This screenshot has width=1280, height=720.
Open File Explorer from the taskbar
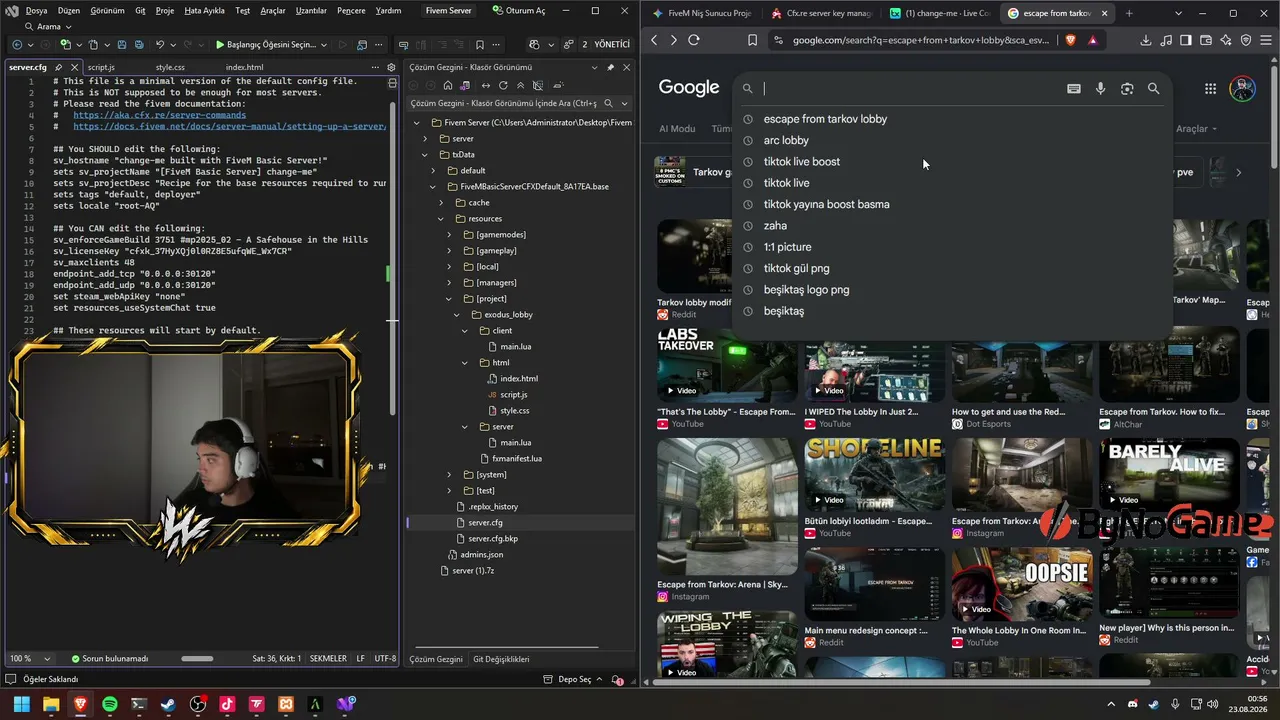point(51,704)
